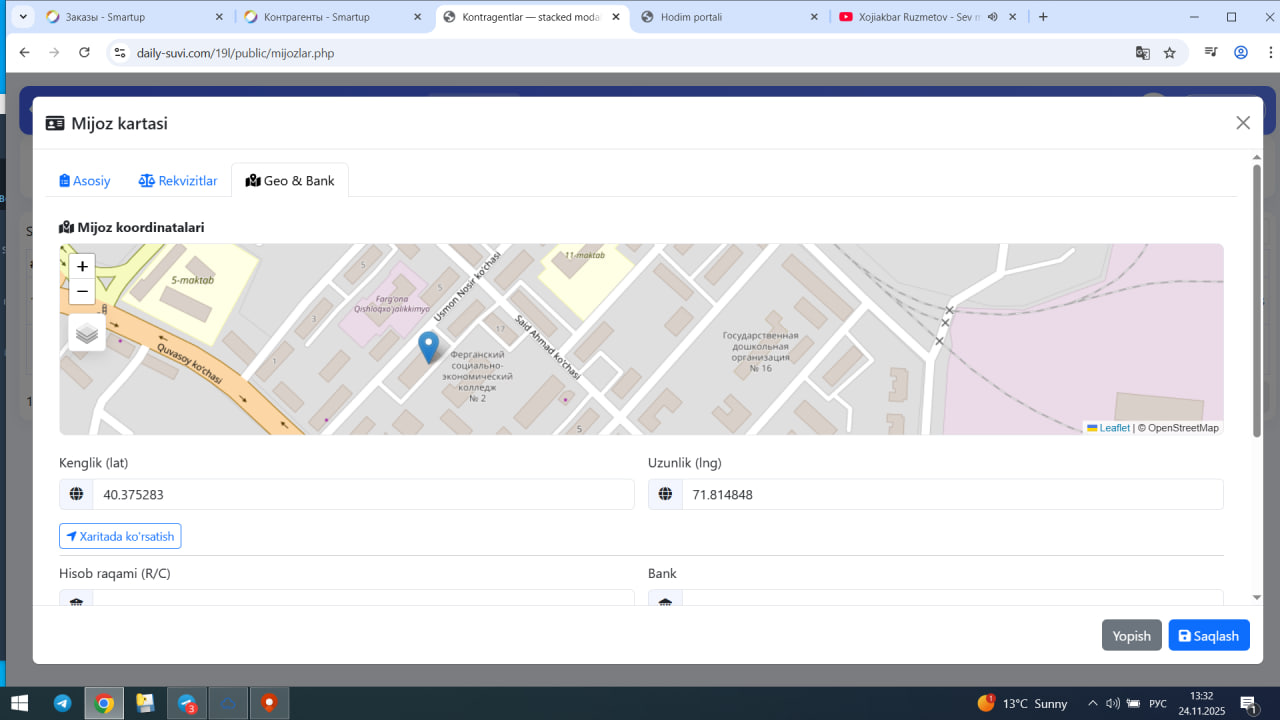This screenshot has height=720, width=1280.
Task: Zoom in on the Leaflet map
Action: [82, 266]
